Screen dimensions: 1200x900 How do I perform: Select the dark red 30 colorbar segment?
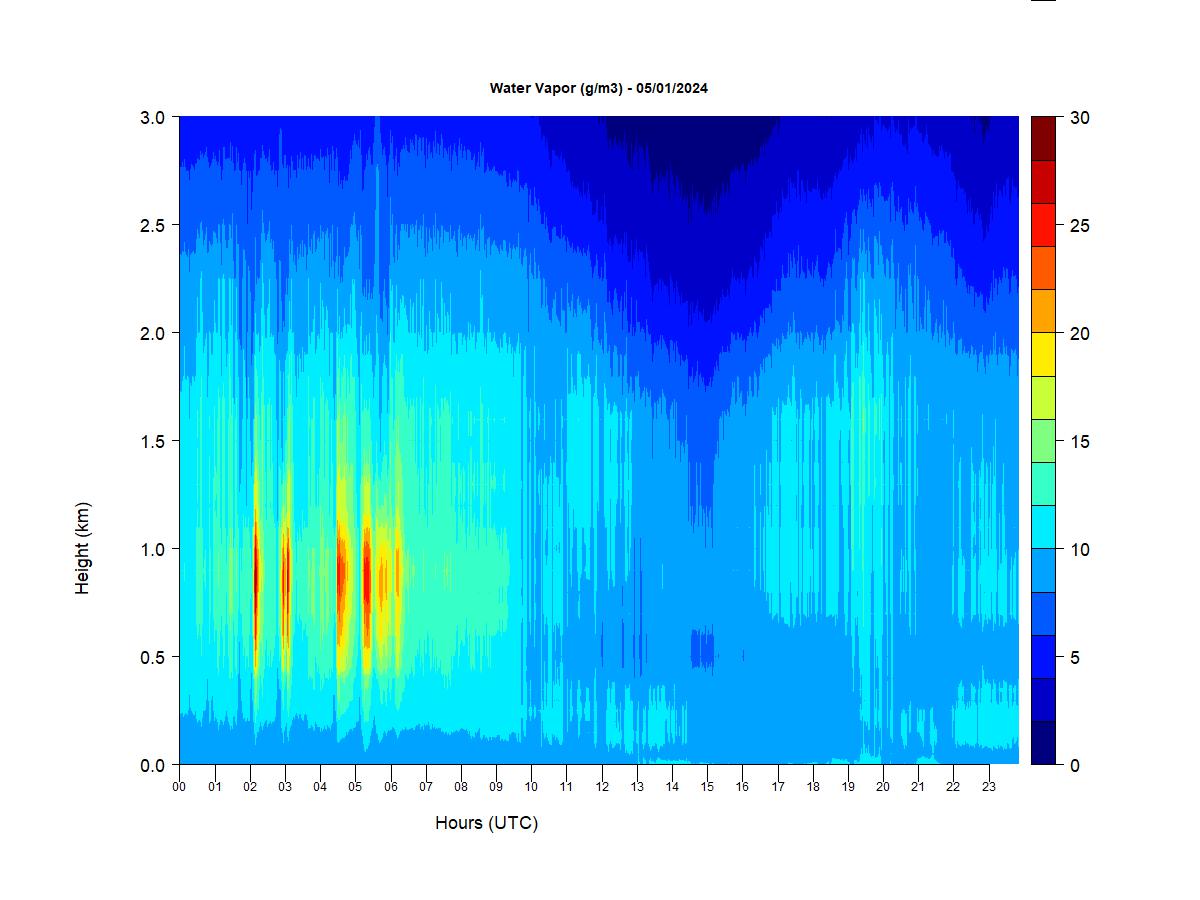[1043, 138]
